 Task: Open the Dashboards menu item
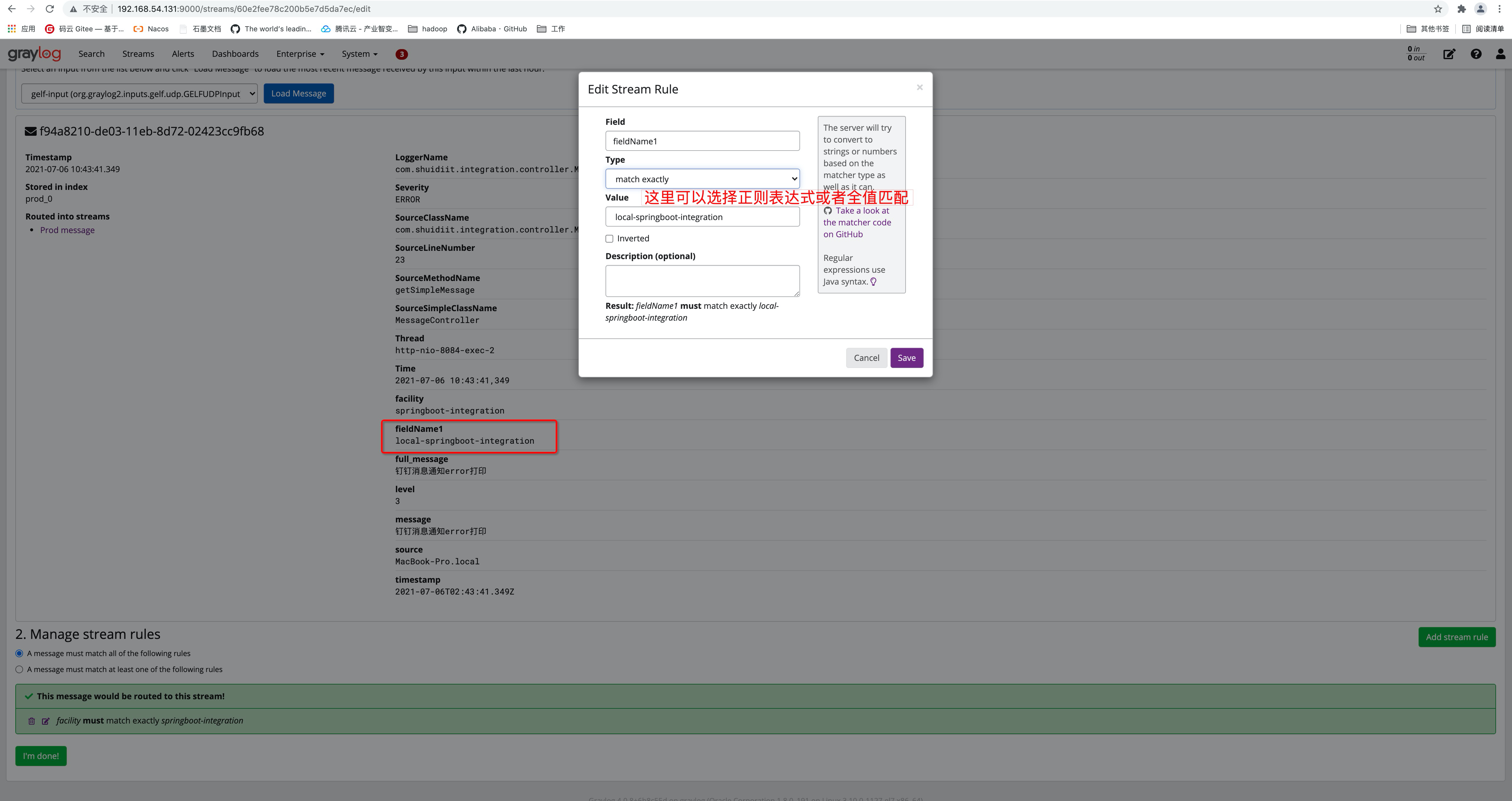[x=235, y=54]
